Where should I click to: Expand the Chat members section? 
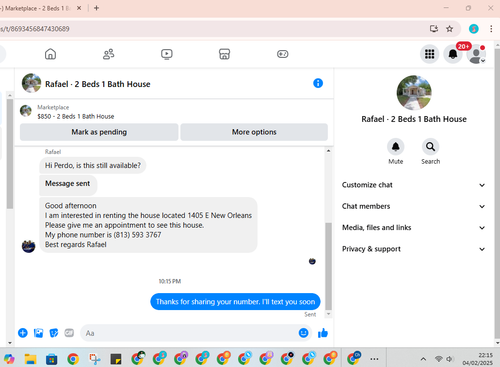[x=413, y=206]
